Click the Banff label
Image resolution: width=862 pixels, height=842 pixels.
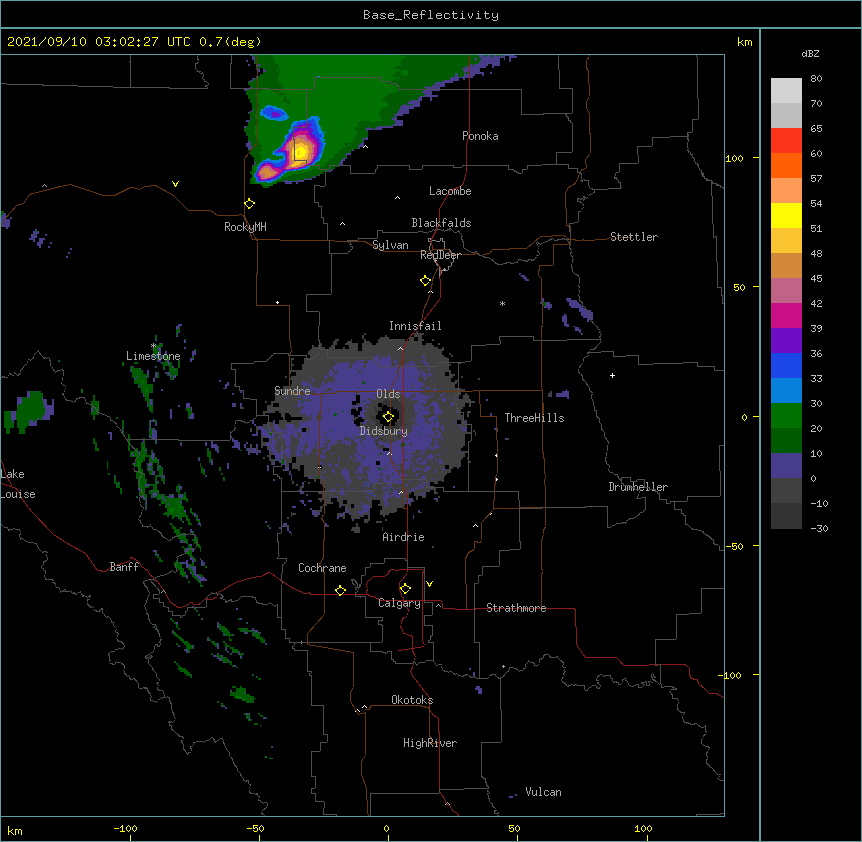tap(124, 567)
